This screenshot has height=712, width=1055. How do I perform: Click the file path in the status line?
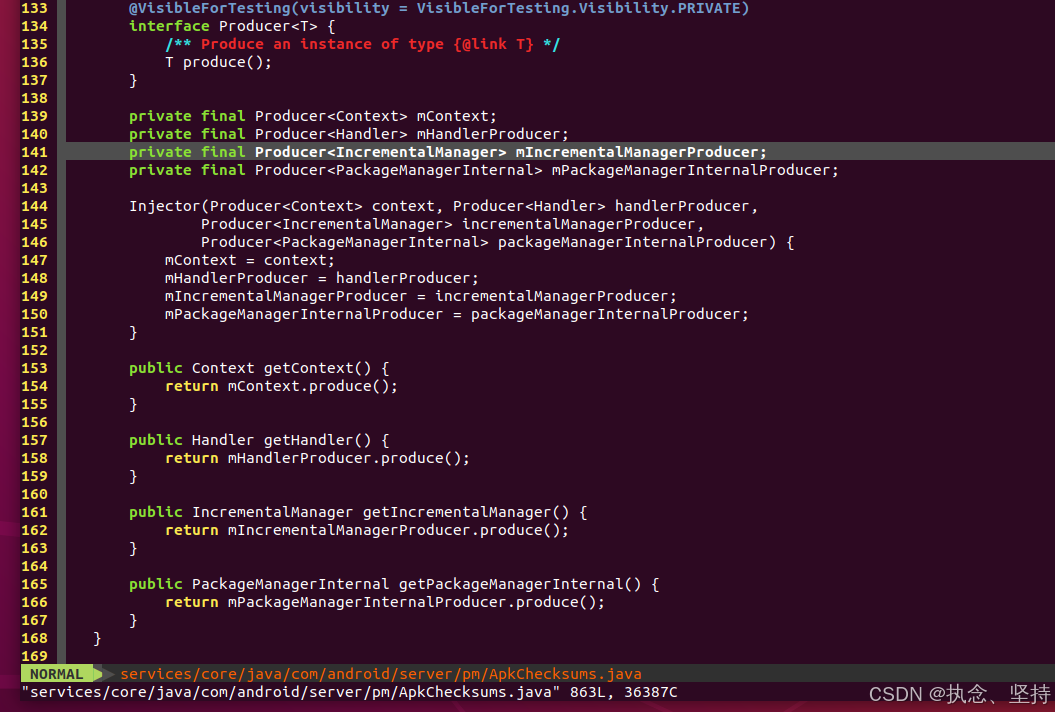[x=381, y=674]
